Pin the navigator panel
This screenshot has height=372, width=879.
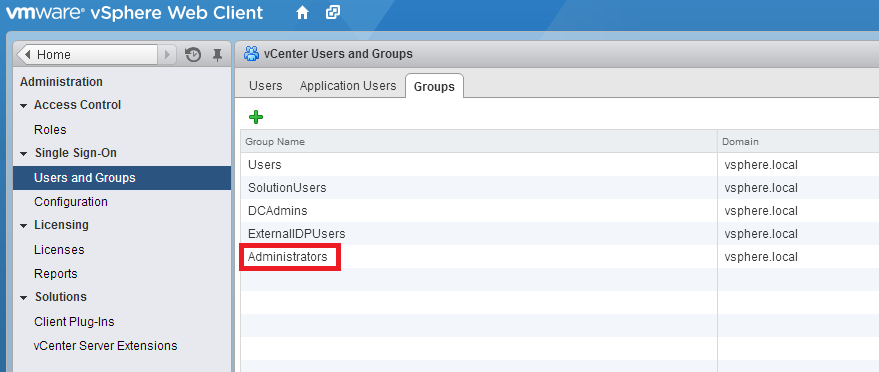218,55
